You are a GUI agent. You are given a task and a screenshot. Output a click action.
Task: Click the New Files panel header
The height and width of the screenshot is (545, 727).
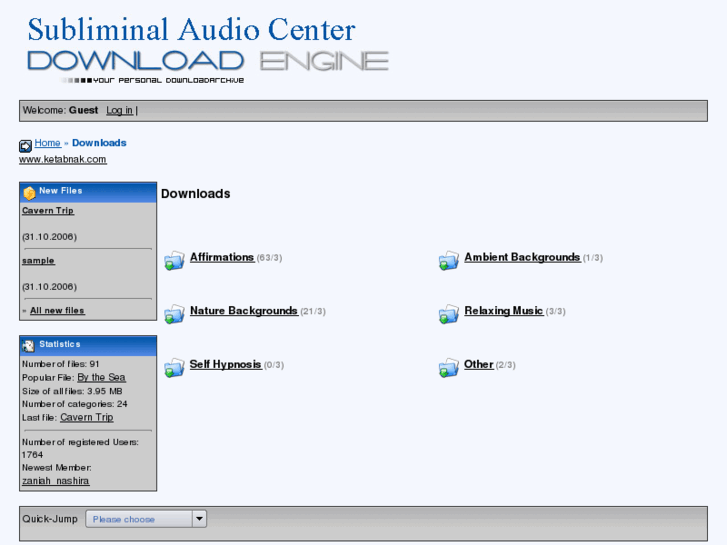pos(88,192)
